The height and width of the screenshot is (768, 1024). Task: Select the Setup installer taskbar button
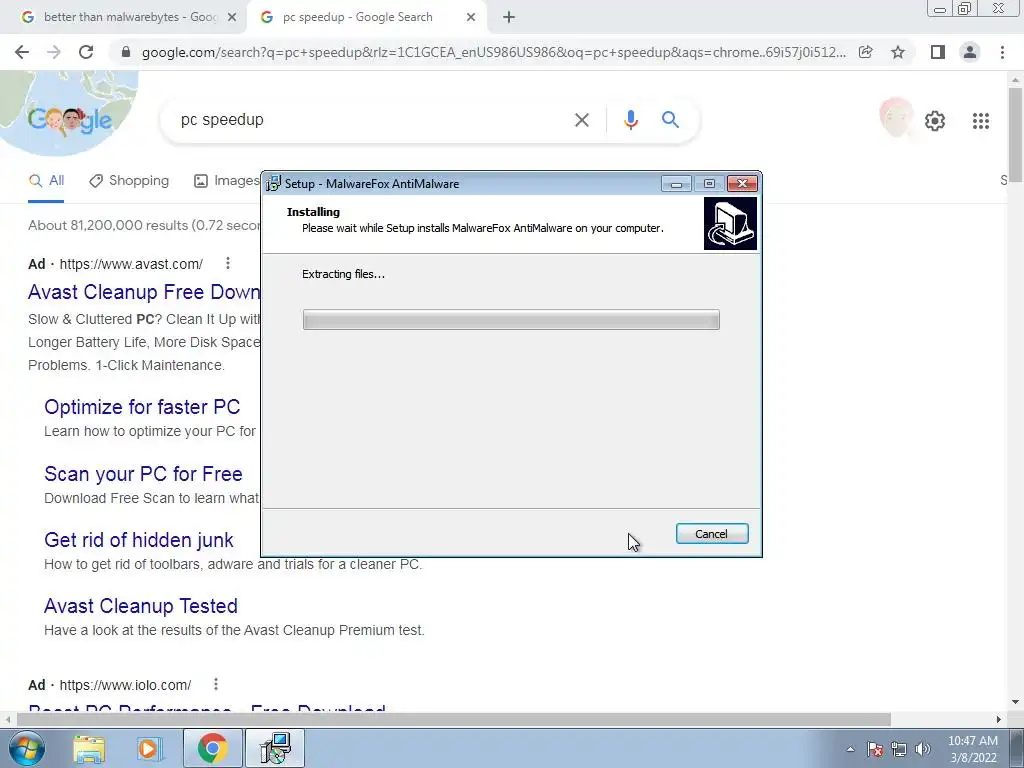(274, 748)
